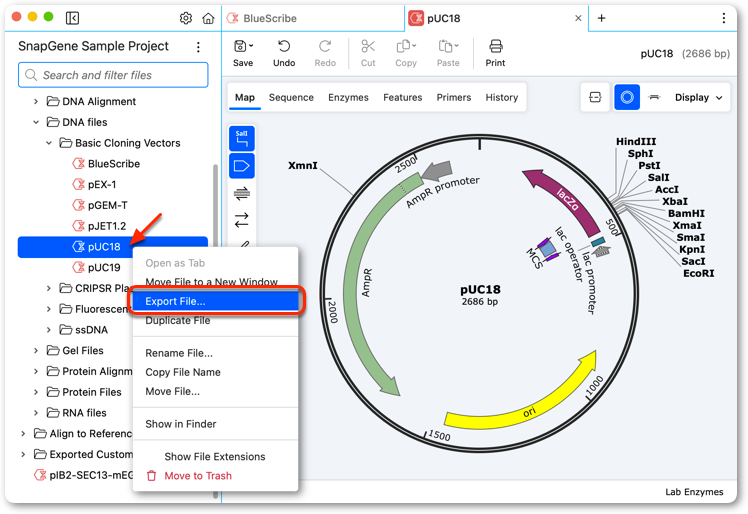The height and width of the screenshot is (514, 748).
Task: Expand the Exported Custom folder
Action: [x=23, y=454]
